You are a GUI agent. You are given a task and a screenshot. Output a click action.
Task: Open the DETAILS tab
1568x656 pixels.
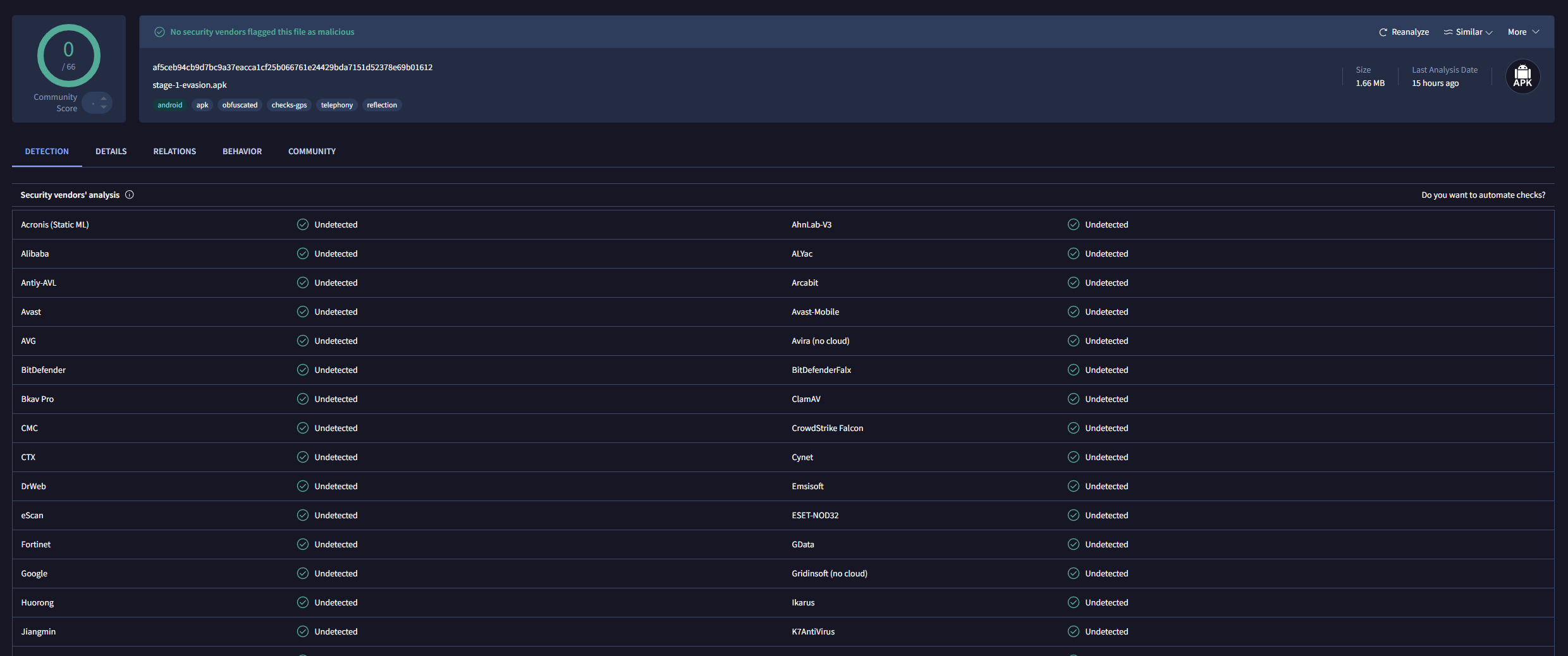click(111, 152)
